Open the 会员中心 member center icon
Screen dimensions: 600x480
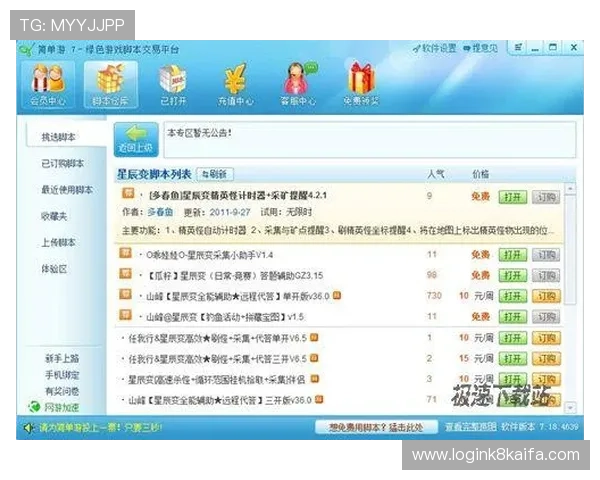pos(48,85)
